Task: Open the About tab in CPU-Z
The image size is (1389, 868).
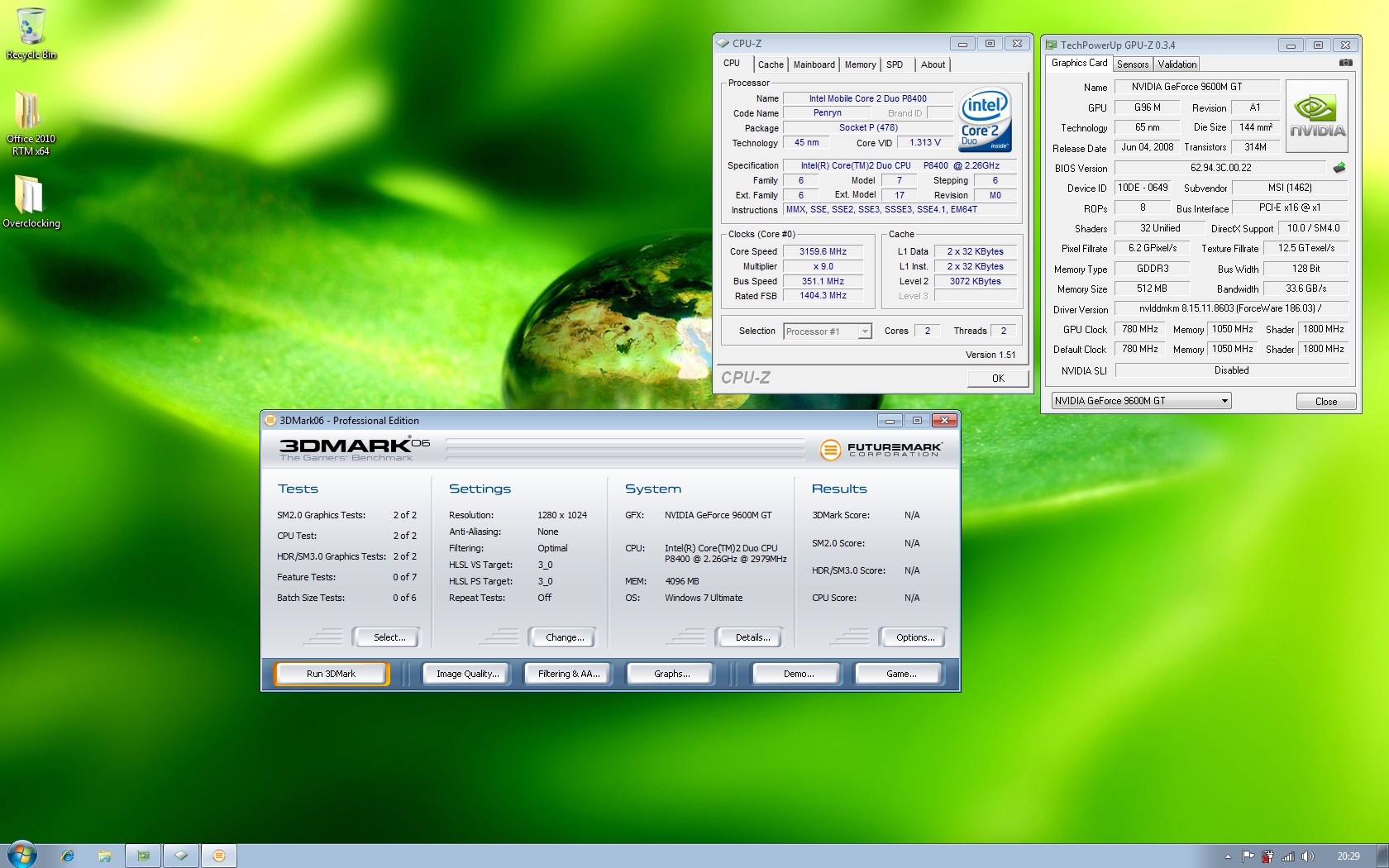Action: coord(933,64)
